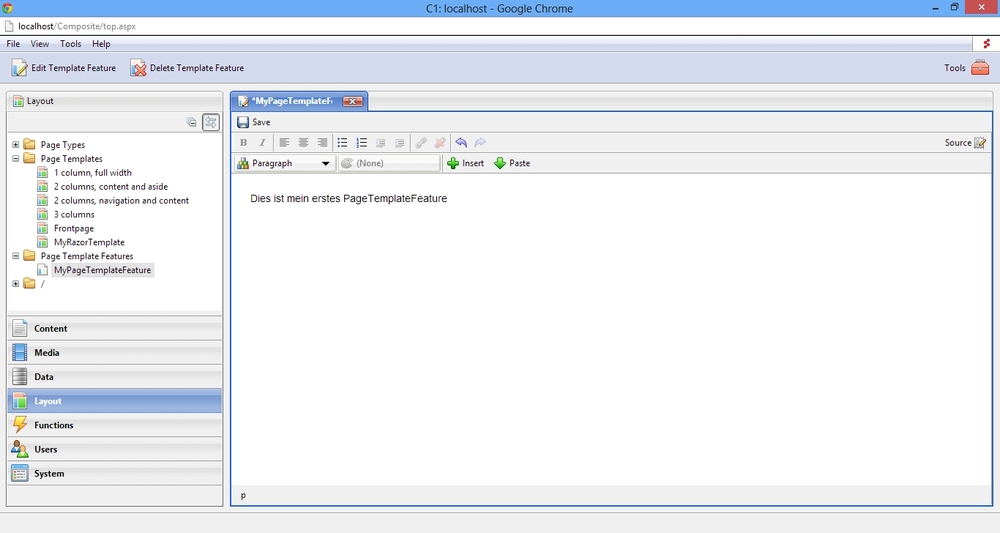Viewport: 1000px width, 533px height.
Task: Toggle italic formatting
Action: click(262, 143)
